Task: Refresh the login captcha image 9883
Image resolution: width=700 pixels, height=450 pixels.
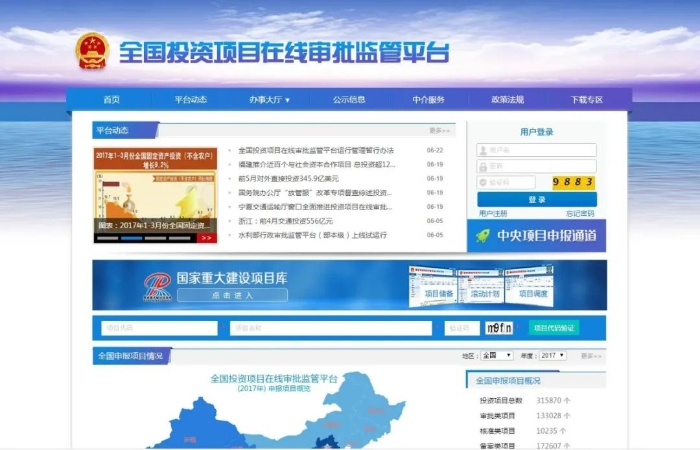Action: (x=574, y=182)
